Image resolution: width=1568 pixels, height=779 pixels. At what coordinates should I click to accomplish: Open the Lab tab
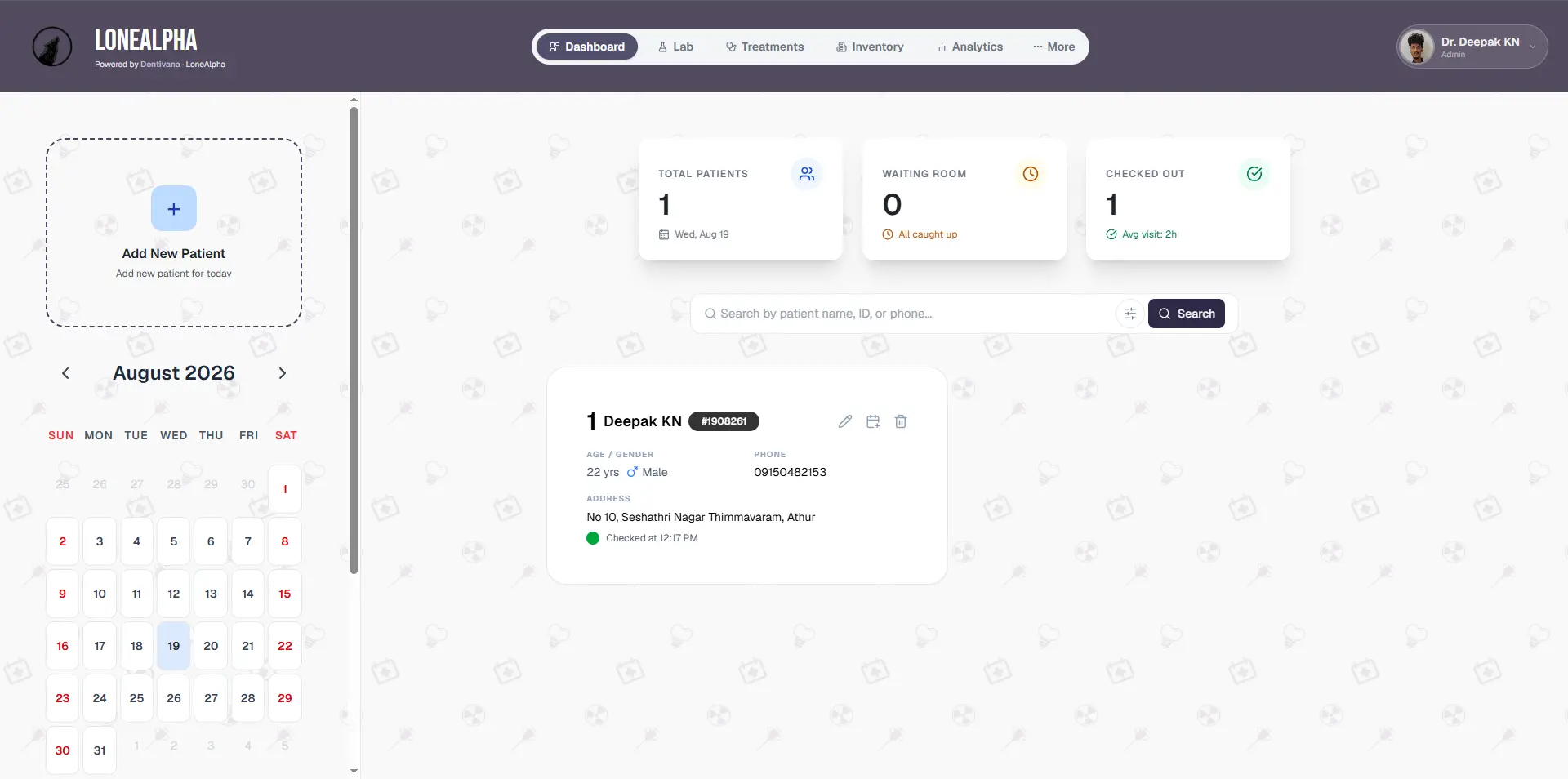pos(675,47)
